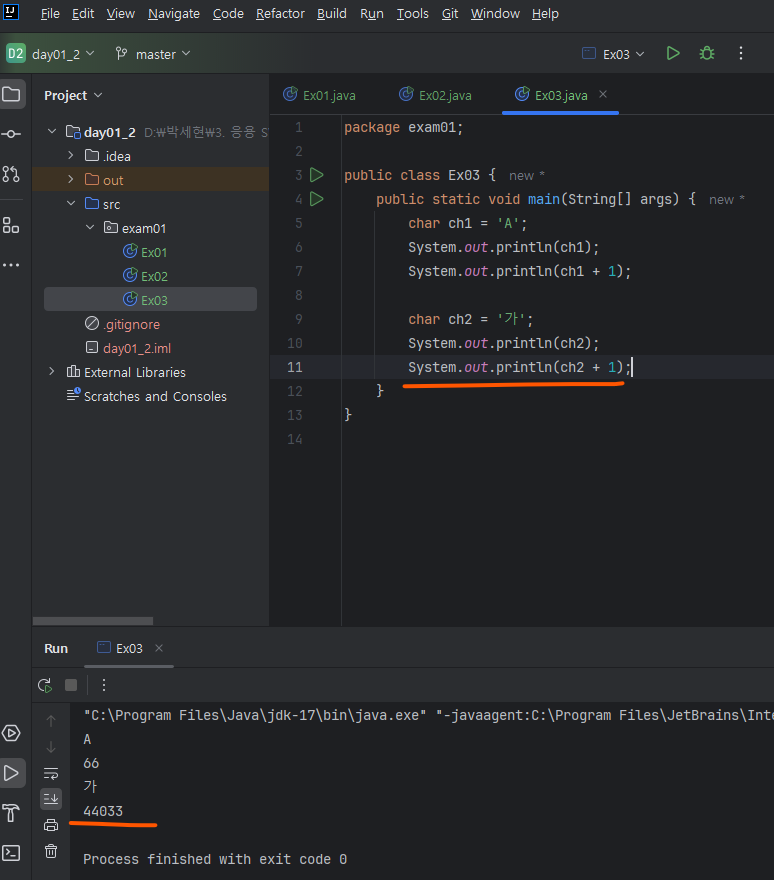Close the Ex03.java editor tab
Screen dimensions: 774x880
click(603, 95)
